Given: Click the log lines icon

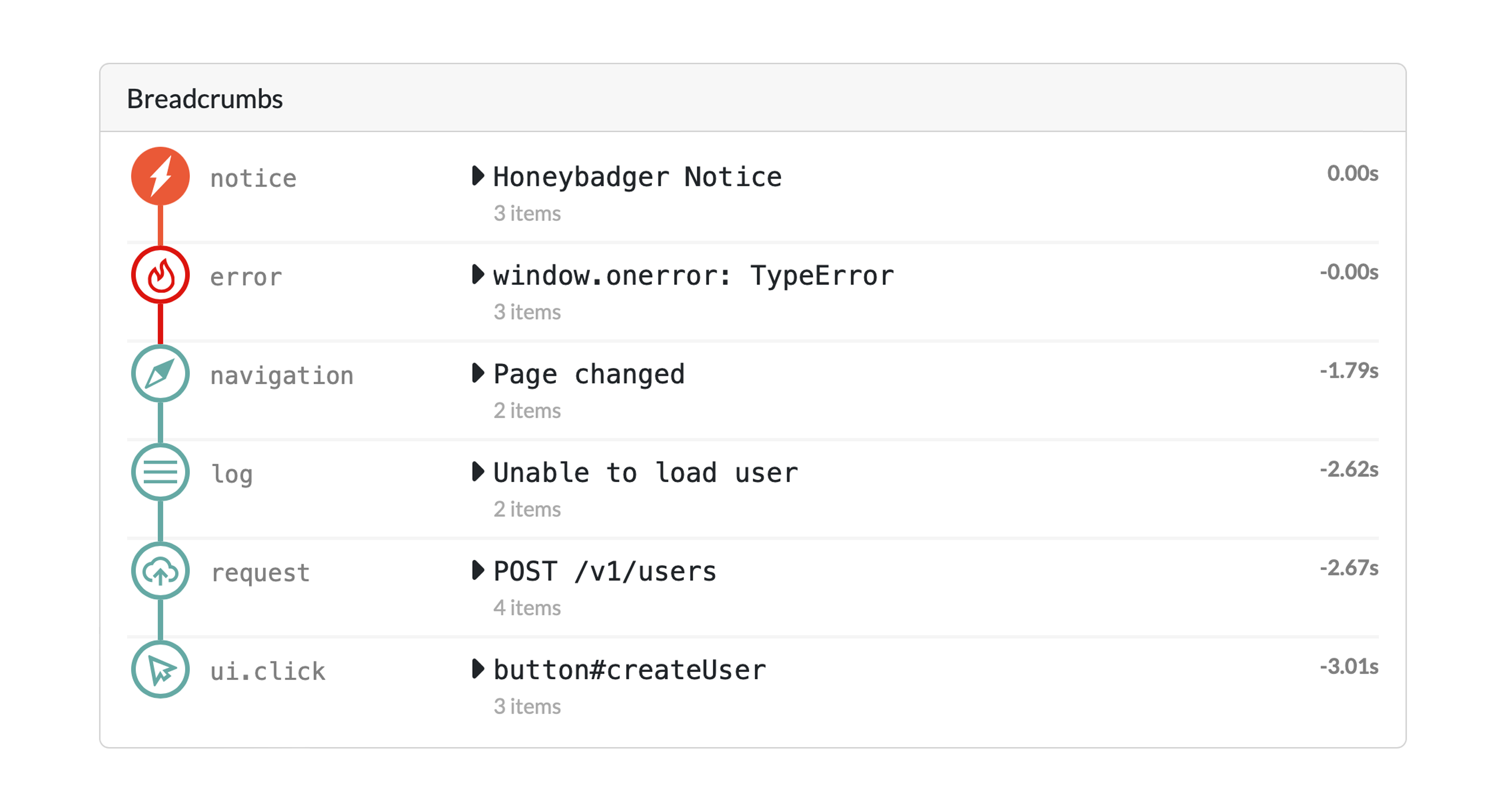Looking at the screenshot, I should (x=160, y=472).
